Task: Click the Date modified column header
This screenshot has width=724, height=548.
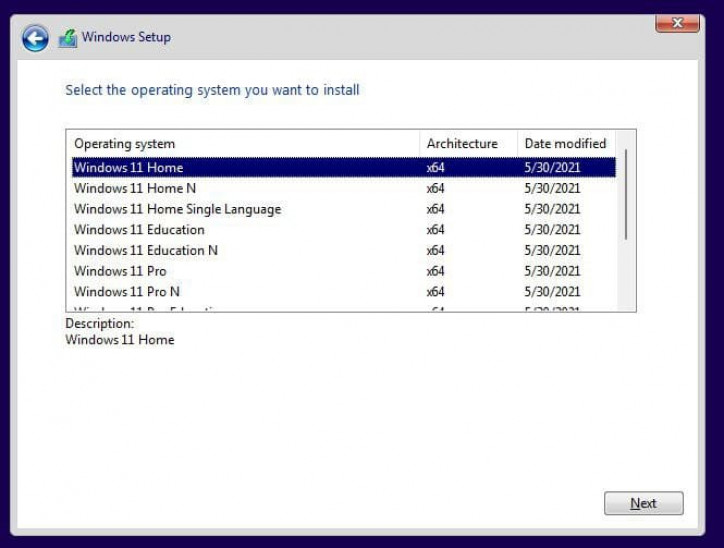Action: 567,144
